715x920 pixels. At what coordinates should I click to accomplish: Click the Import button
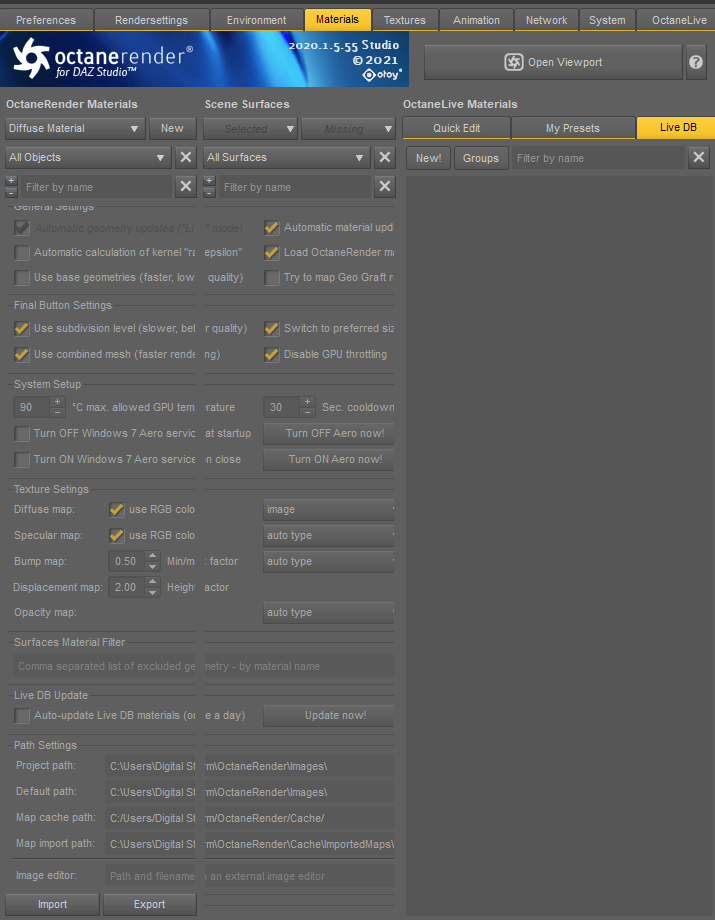[x=52, y=905]
